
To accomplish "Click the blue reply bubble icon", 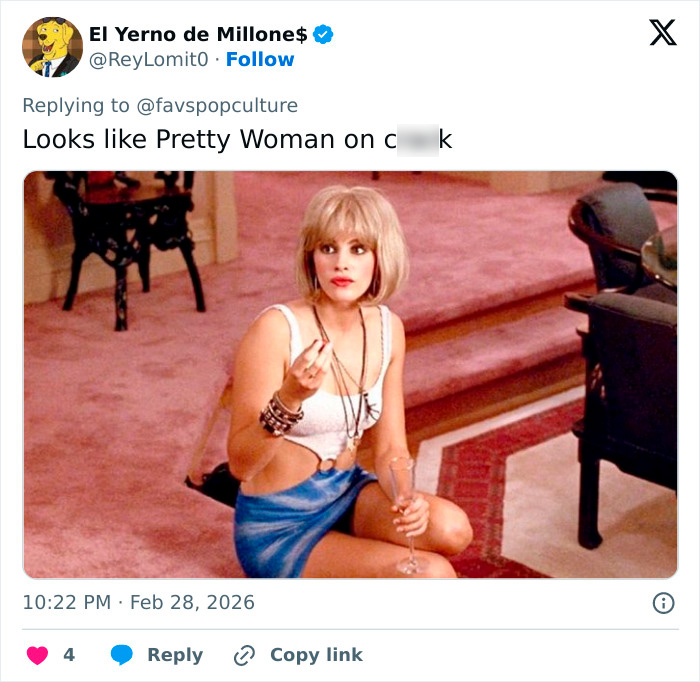I will click(x=122, y=655).
